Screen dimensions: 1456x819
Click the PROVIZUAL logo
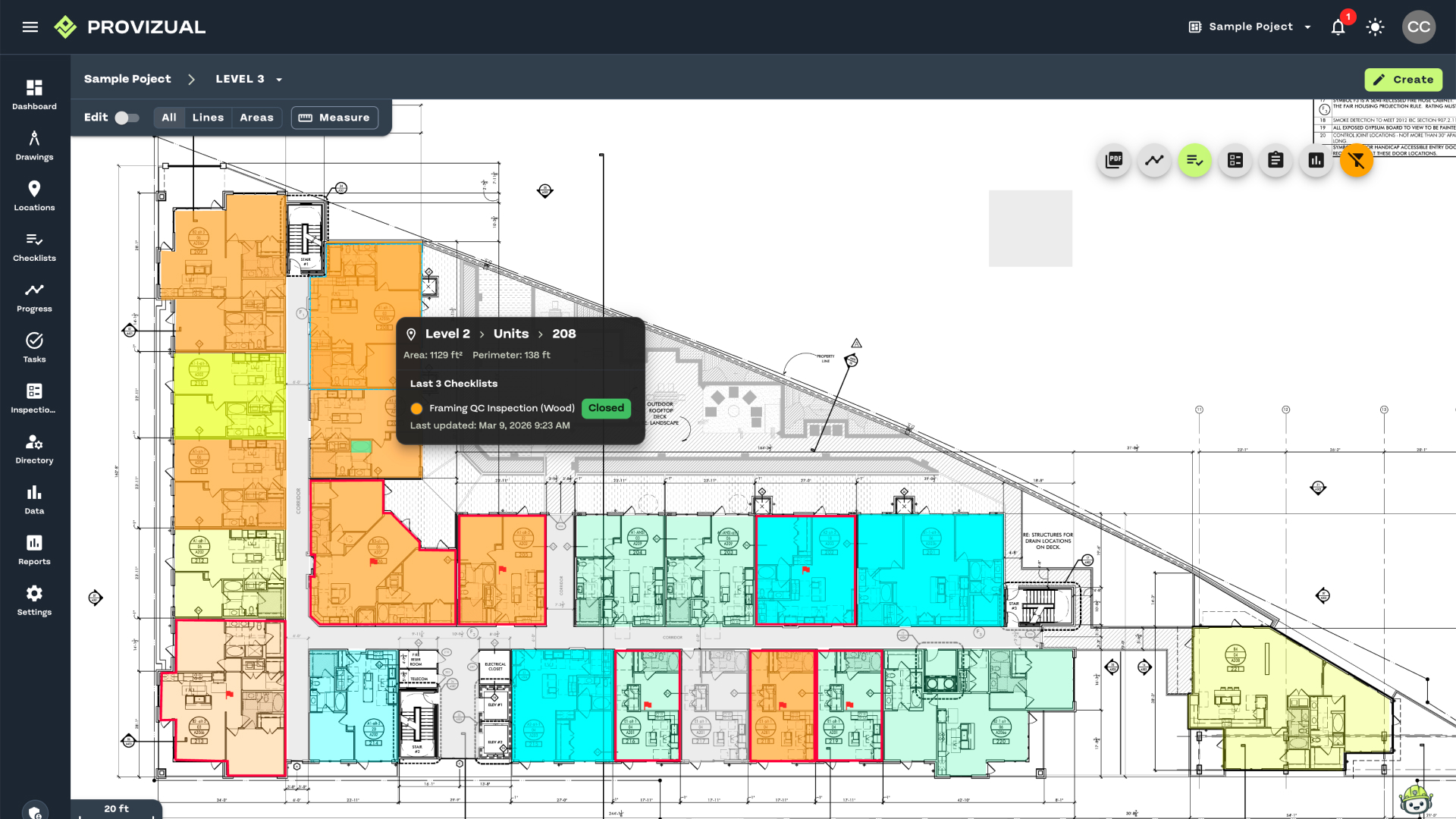click(130, 27)
